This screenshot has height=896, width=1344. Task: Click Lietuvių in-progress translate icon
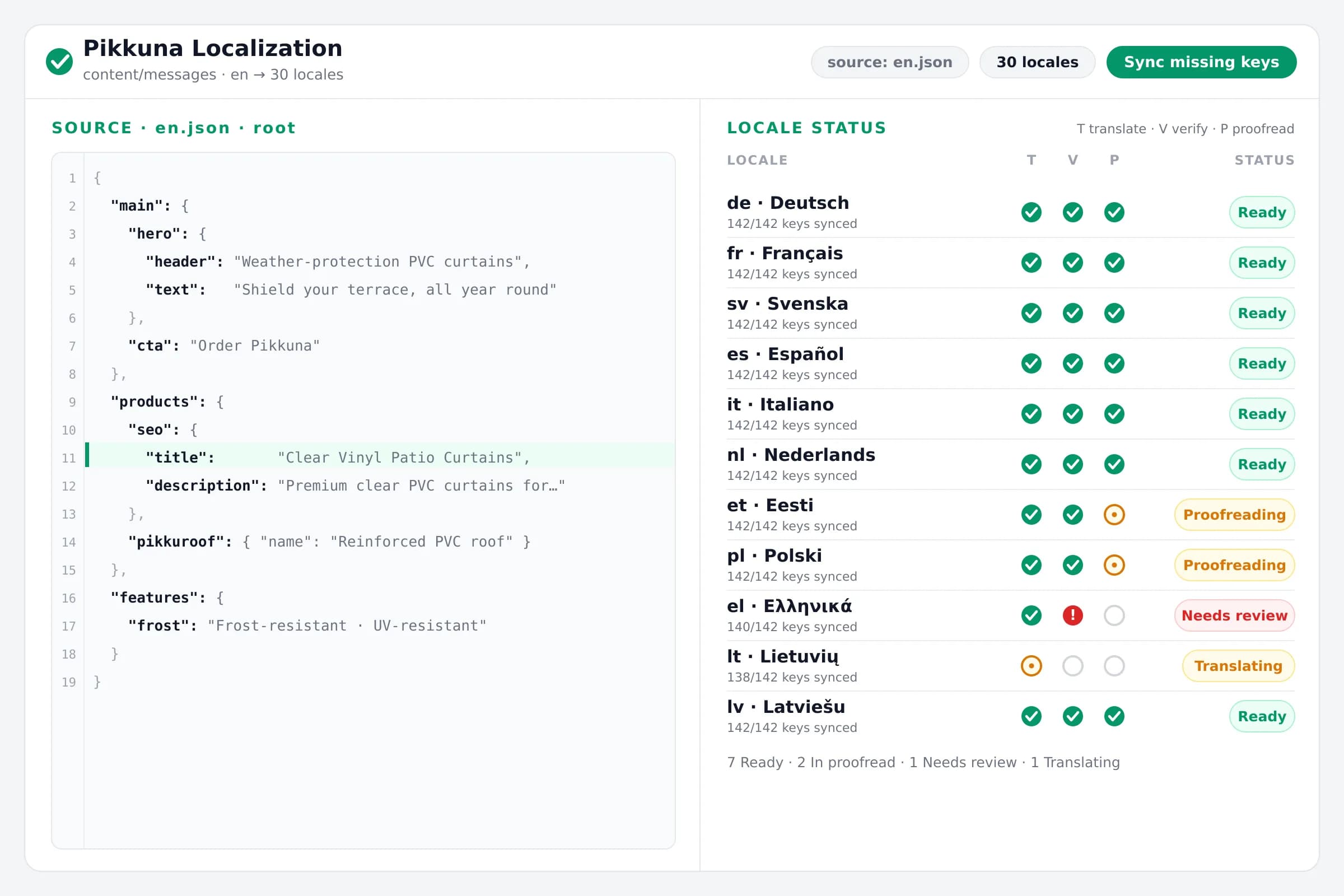click(x=1032, y=666)
